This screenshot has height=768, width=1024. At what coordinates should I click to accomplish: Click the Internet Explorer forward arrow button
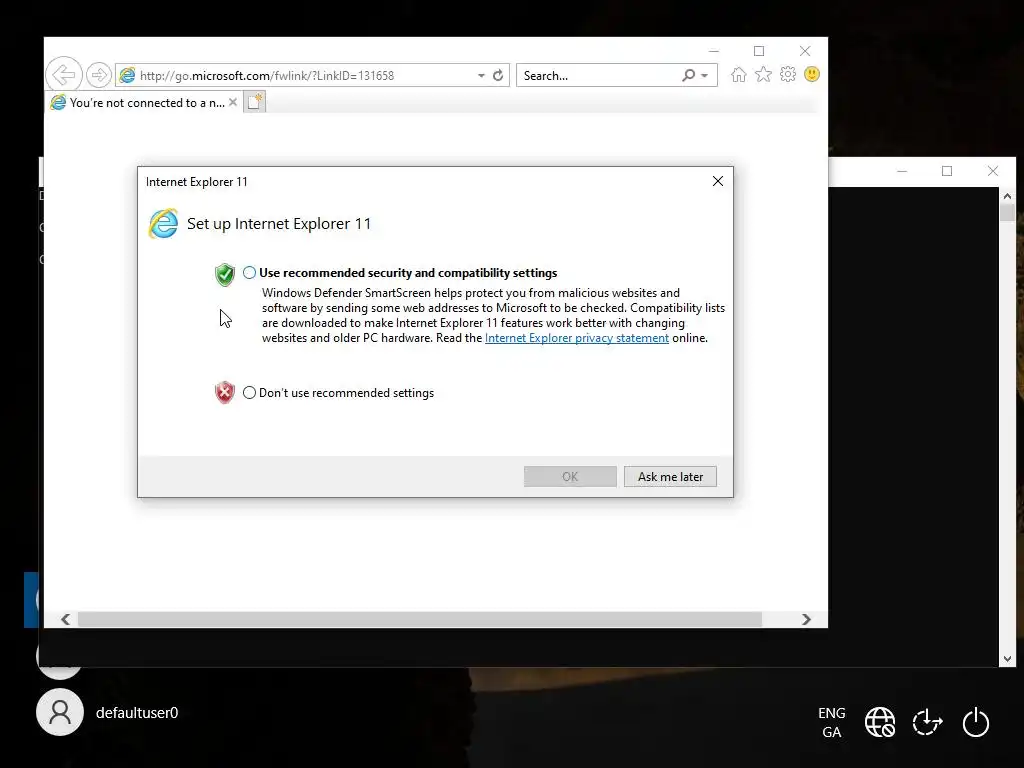coord(99,75)
